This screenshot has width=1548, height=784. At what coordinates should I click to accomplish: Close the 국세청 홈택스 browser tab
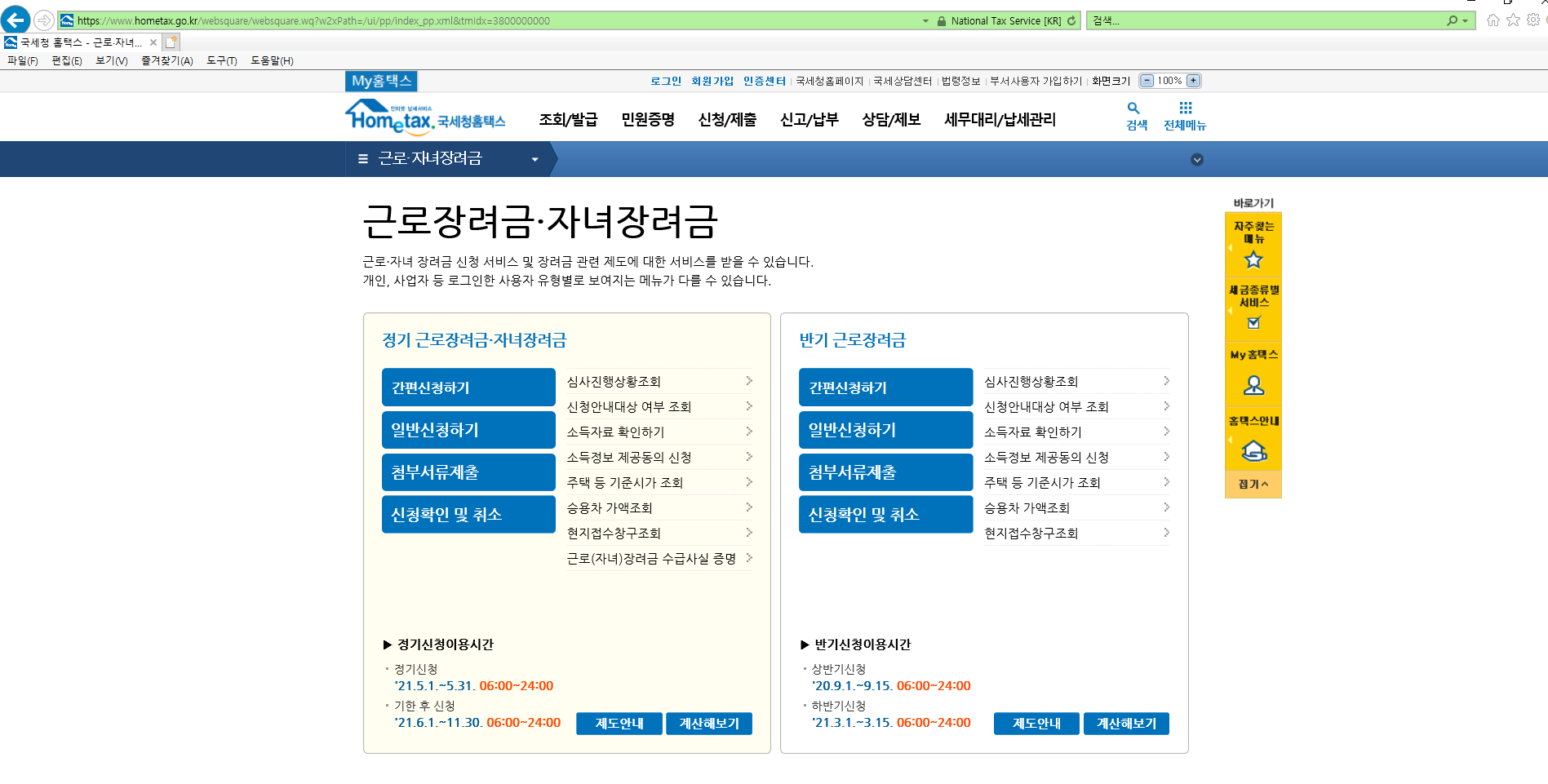(153, 42)
